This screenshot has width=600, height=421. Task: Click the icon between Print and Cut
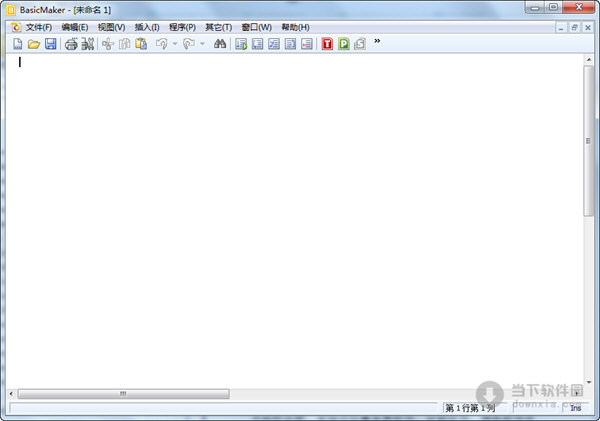88,44
